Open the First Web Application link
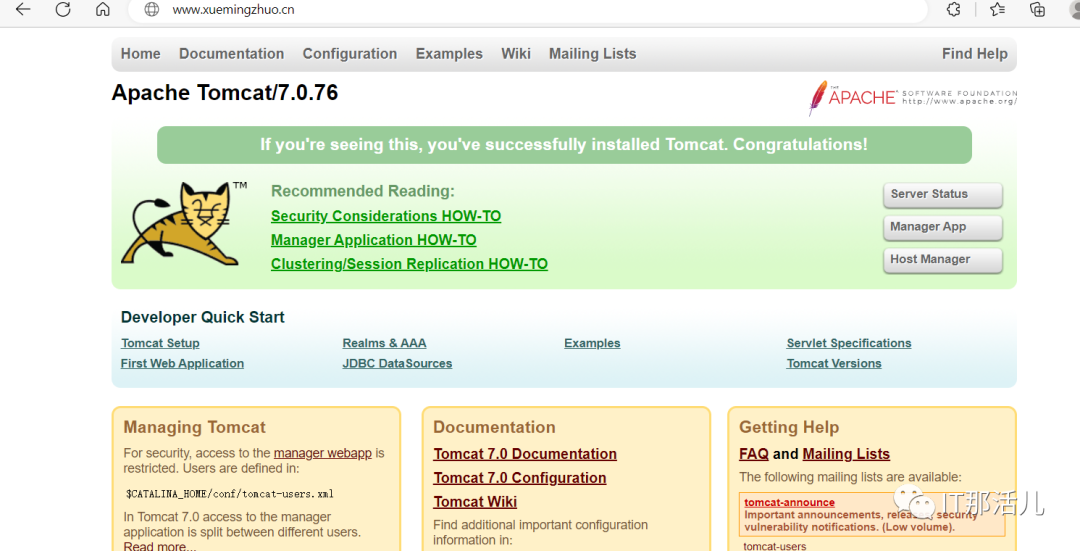Screen dimensions: 1080x551 click(183, 364)
